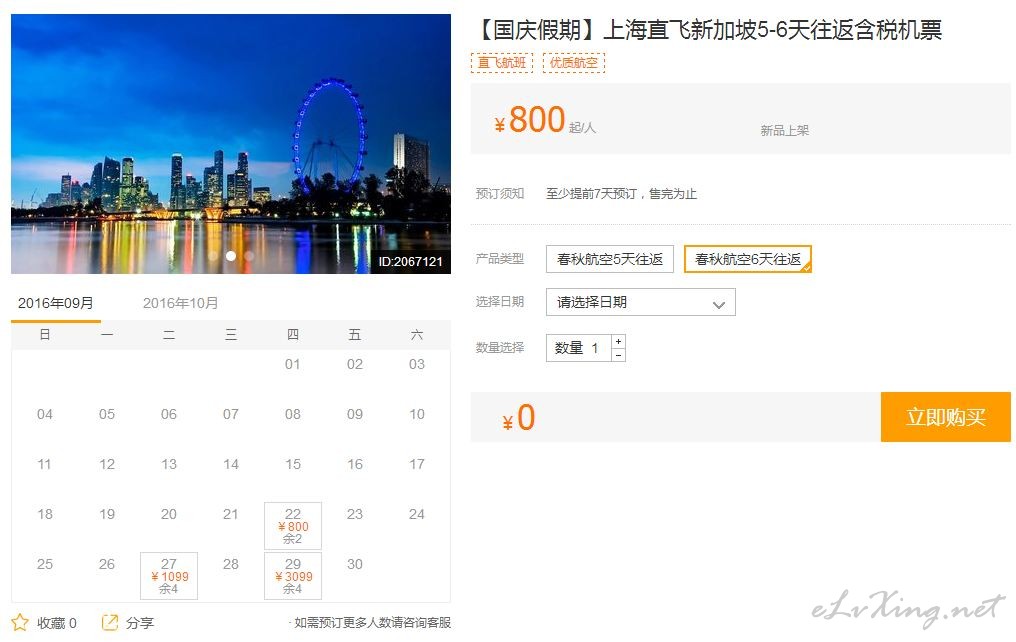The width and height of the screenshot is (1016, 642).
Task: Increase quantity with the plus stepper
Action: 619,341
